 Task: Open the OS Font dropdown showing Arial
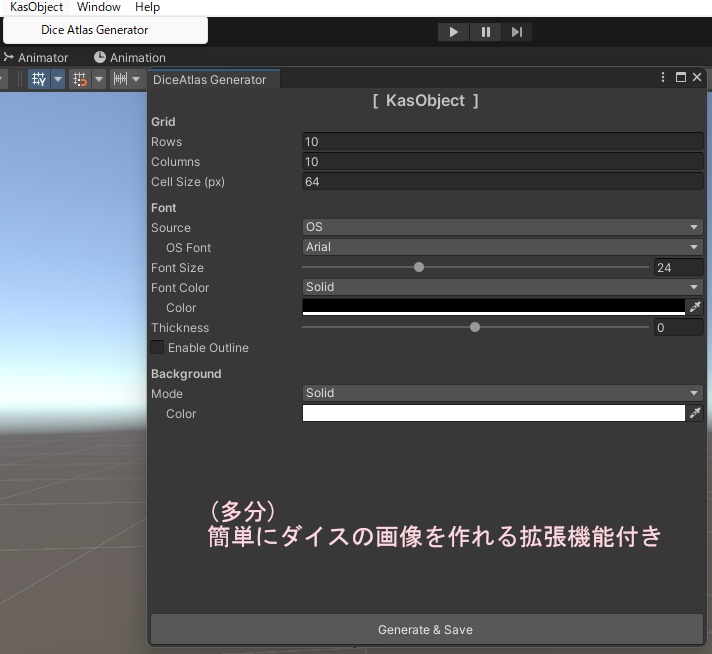coord(503,247)
